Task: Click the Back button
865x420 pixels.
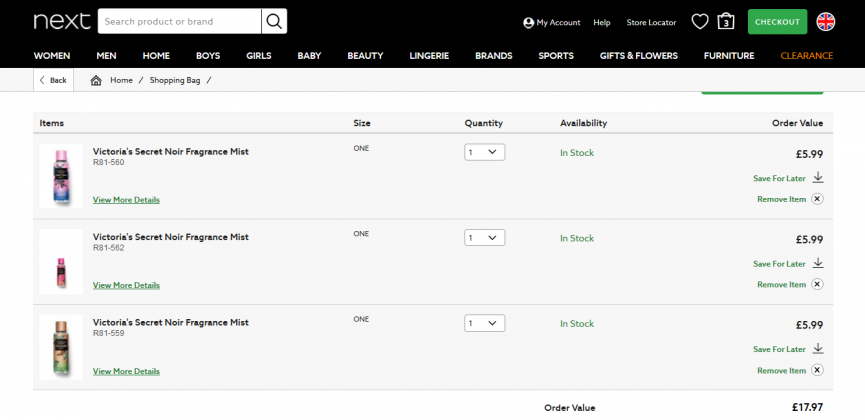Action: (54, 80)
